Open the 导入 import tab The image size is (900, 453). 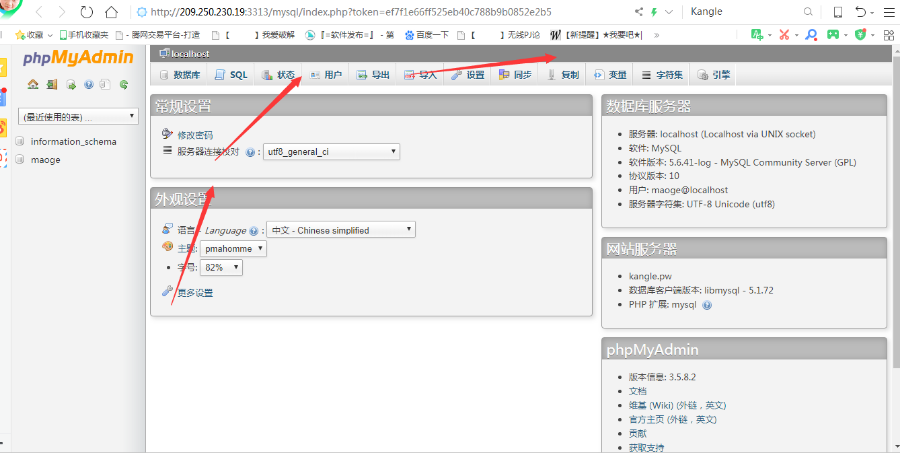click(x=420, y=75)
